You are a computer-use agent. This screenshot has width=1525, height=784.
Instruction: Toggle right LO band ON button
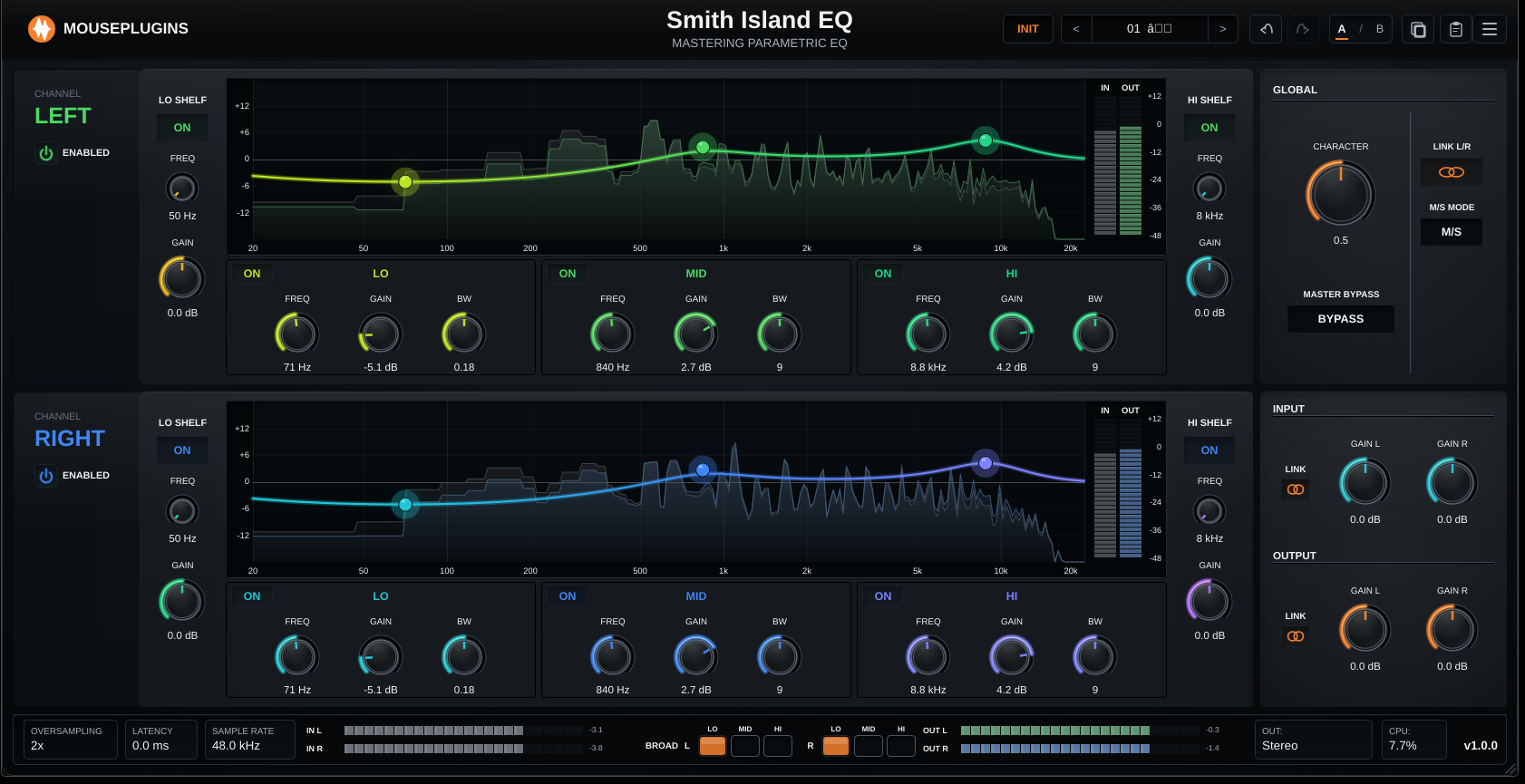pos(252,596)
